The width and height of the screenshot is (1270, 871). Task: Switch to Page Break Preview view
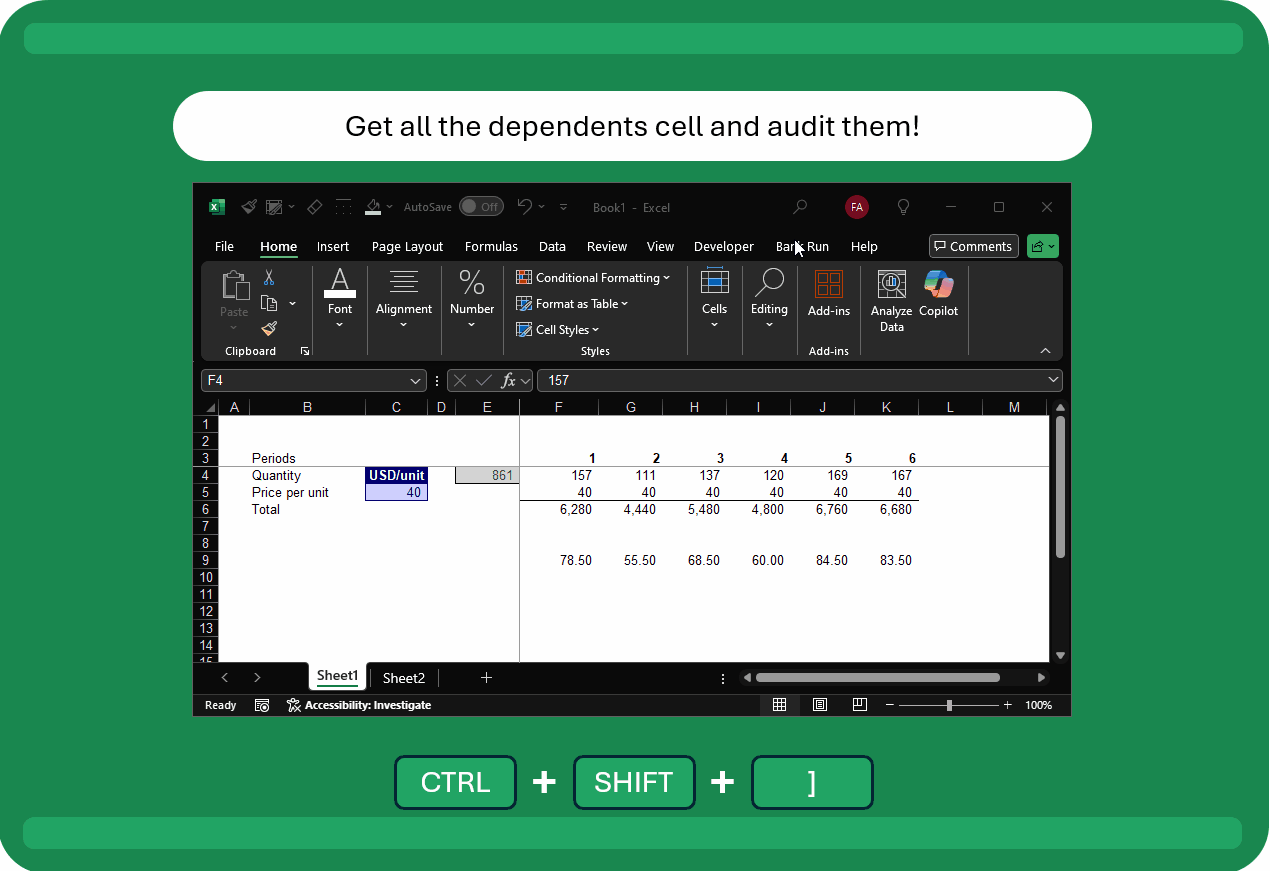tap(859, 705)
